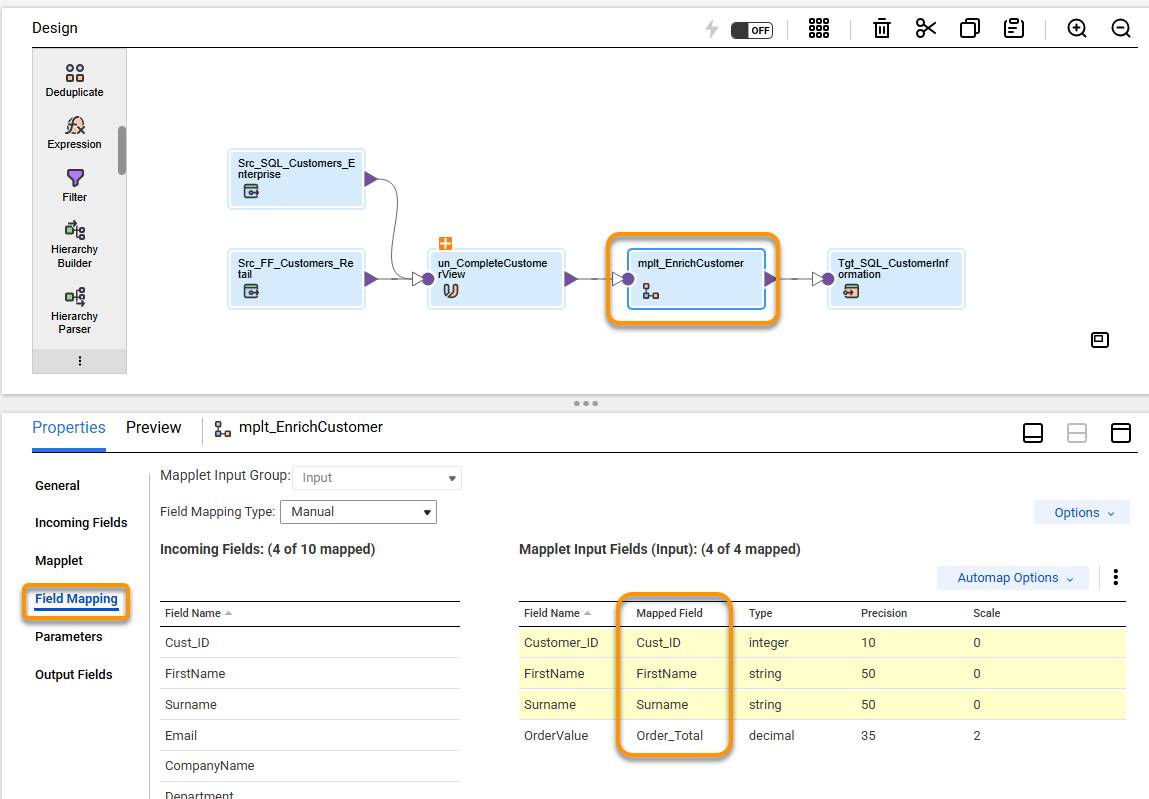This screenshot has width=1149, height=799.
Task: Click the scissors cut icon
Action: pyautogui.click(x=926, y=29)
